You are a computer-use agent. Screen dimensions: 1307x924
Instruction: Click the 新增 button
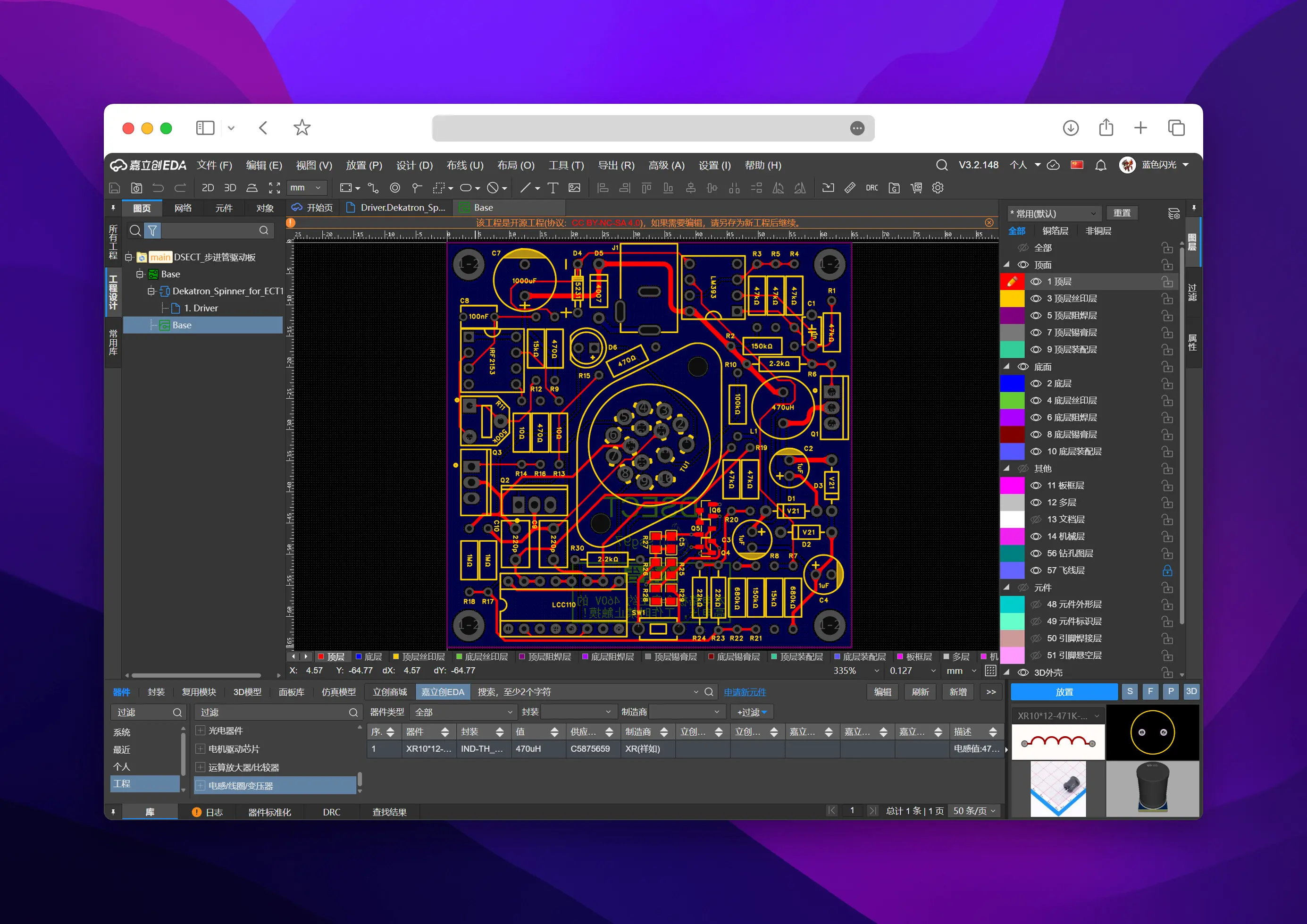[958, 692]
